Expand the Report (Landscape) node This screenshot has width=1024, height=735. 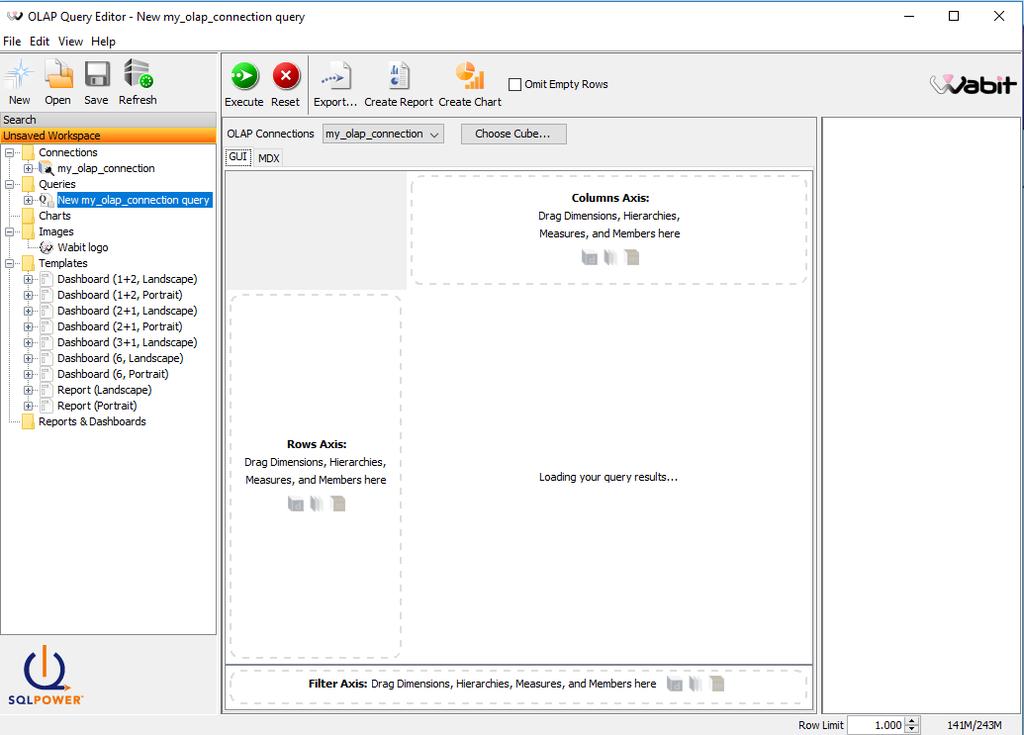[28, 390]
